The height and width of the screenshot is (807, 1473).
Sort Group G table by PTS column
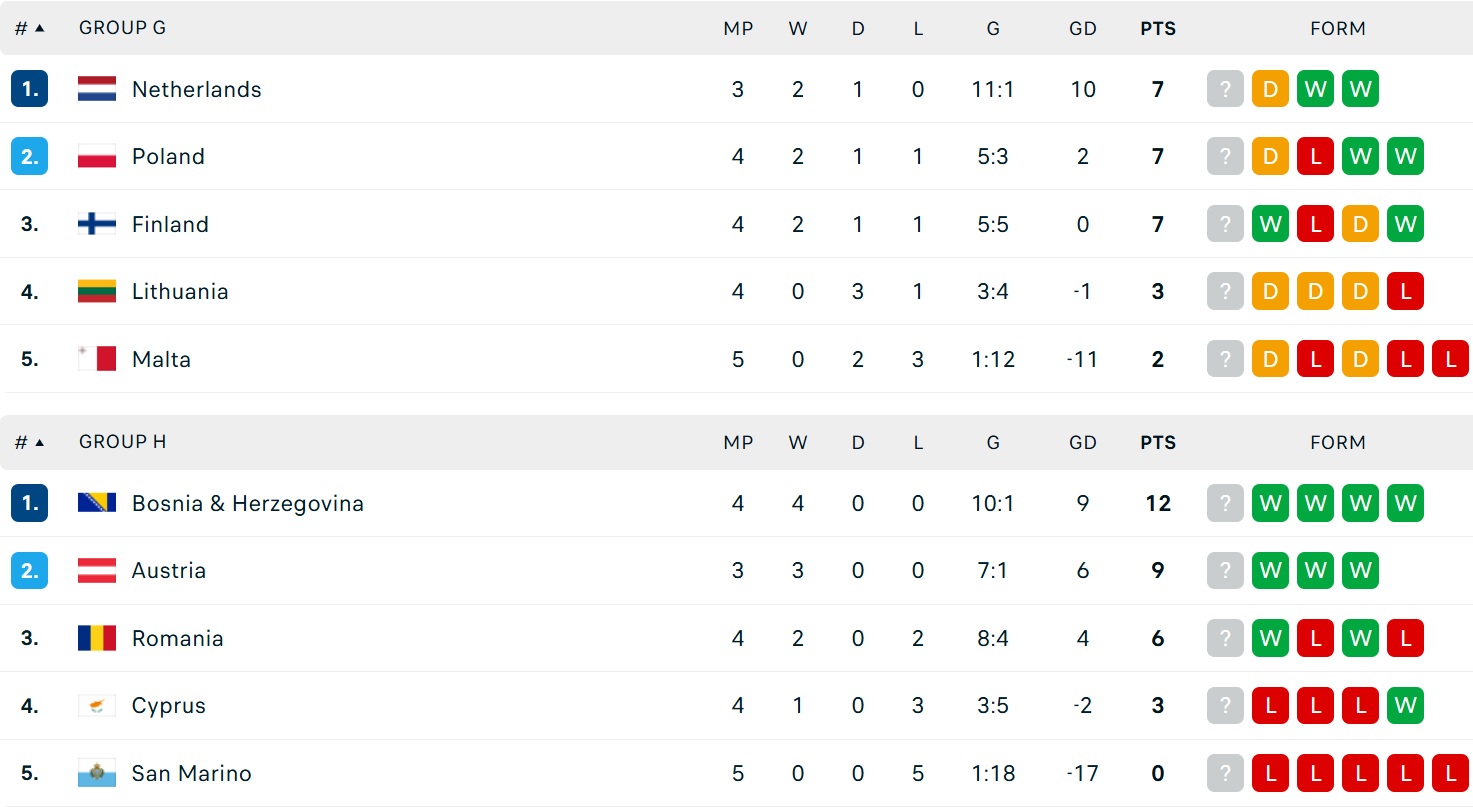click(x=1158, y=28)
